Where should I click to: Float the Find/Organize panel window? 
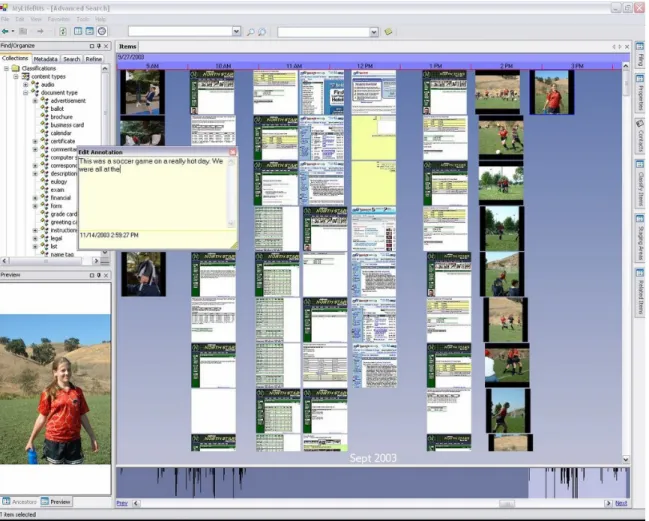[x=91, y=46]
